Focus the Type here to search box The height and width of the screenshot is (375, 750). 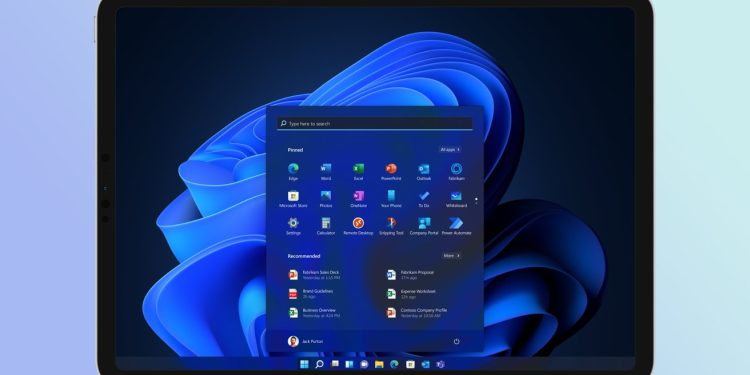375,123
